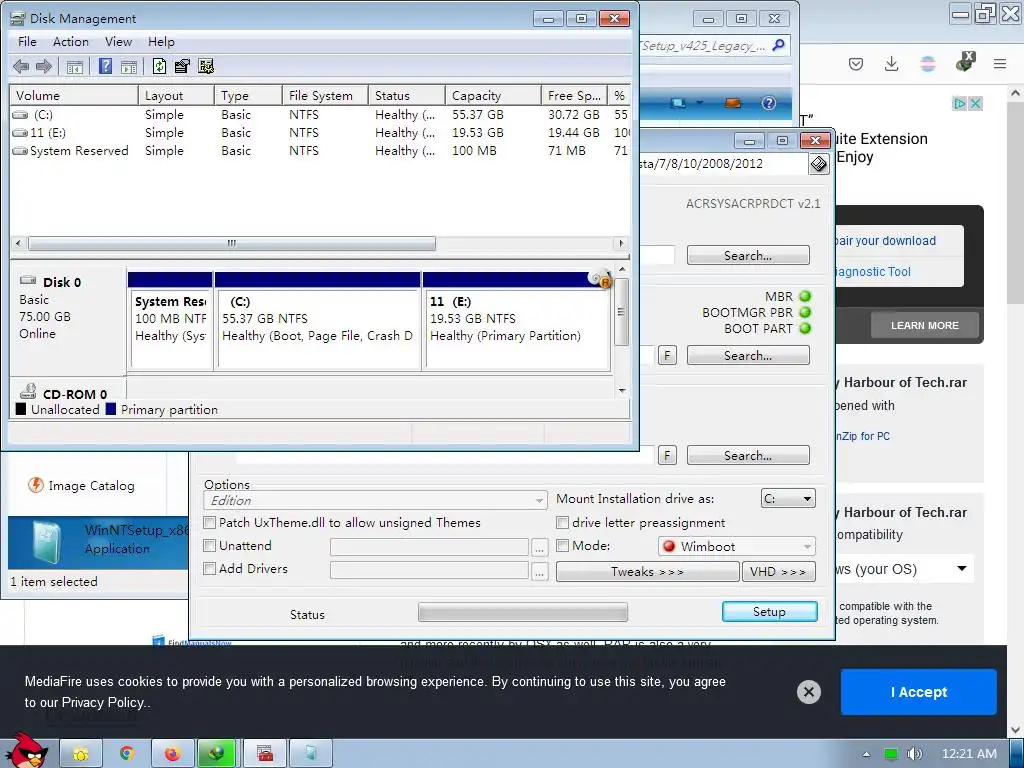
Task: Click the VHD >>> button
Action: pos(778,571)
